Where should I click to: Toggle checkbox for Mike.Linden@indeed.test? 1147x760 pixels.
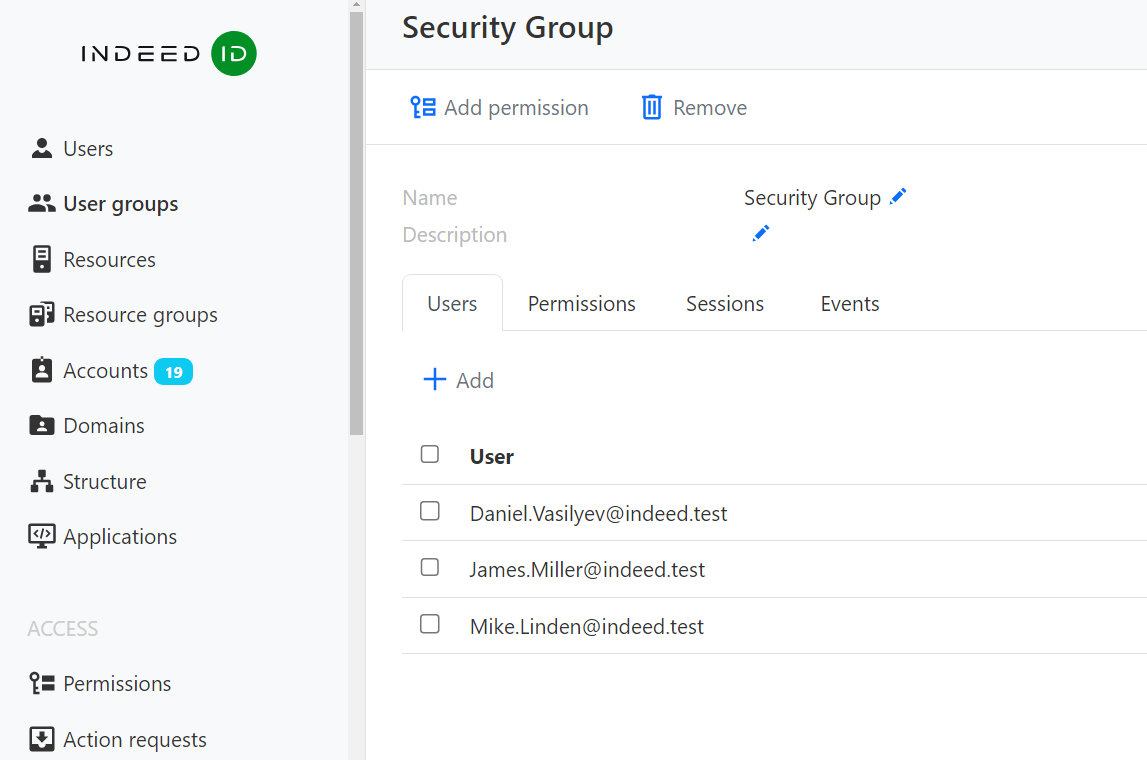pyautogui.click(x=430, y=625)
